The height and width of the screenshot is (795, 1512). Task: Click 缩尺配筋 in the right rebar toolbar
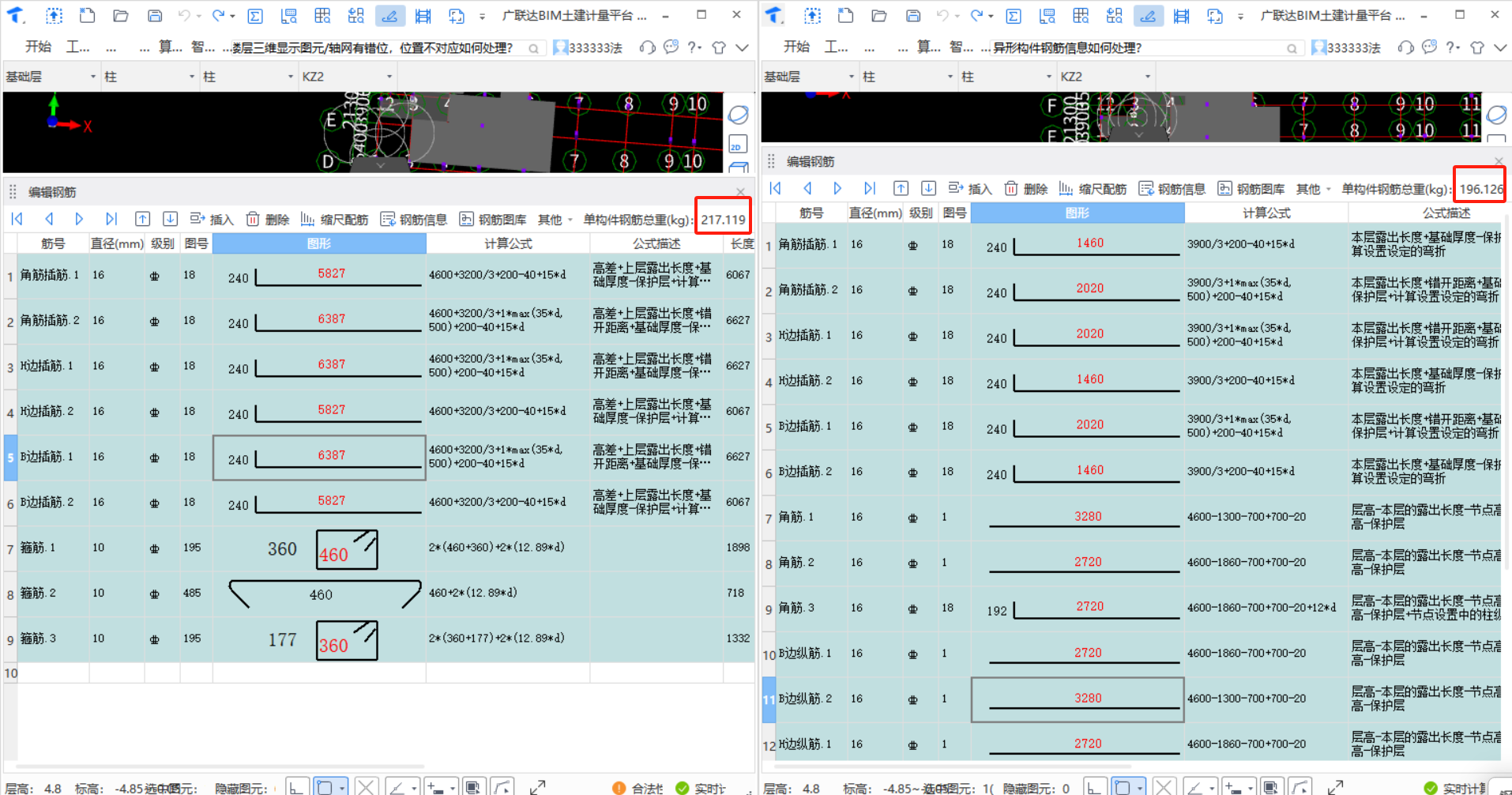(x=1093, y=189)
